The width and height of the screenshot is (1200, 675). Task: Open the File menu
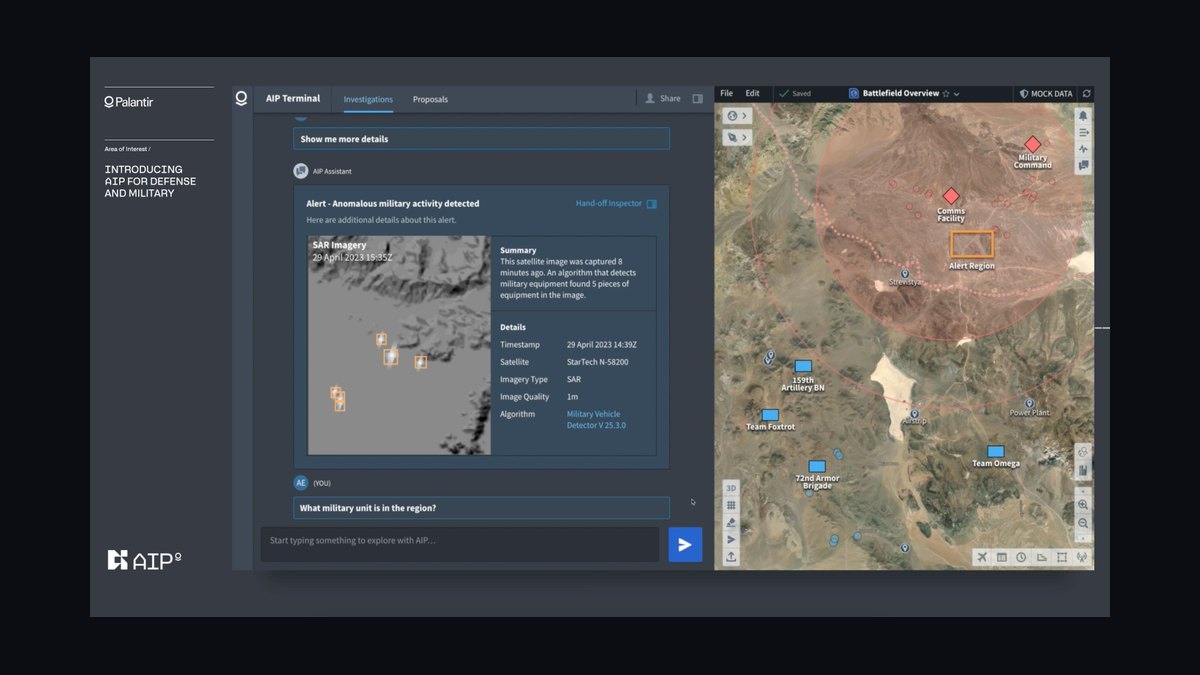pyautogui.click(x=727, y=93)
